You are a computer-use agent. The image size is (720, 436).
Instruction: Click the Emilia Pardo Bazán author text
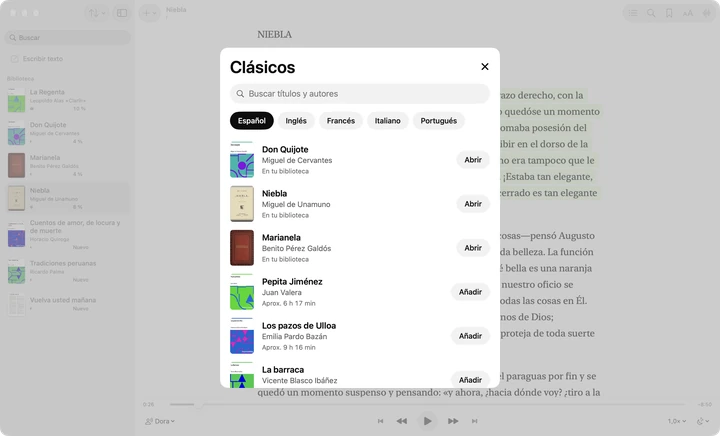pyautogui.click(x=294, y=336)
